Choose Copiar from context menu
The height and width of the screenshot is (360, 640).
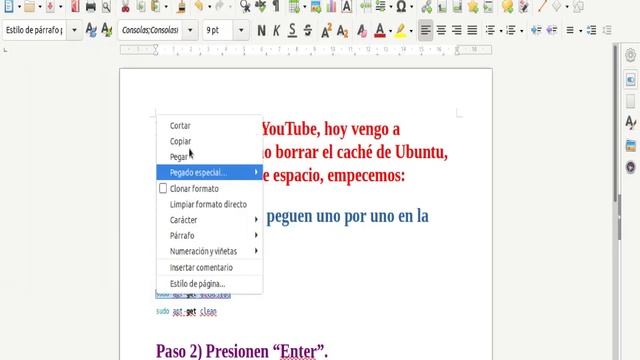pos(209,141)
